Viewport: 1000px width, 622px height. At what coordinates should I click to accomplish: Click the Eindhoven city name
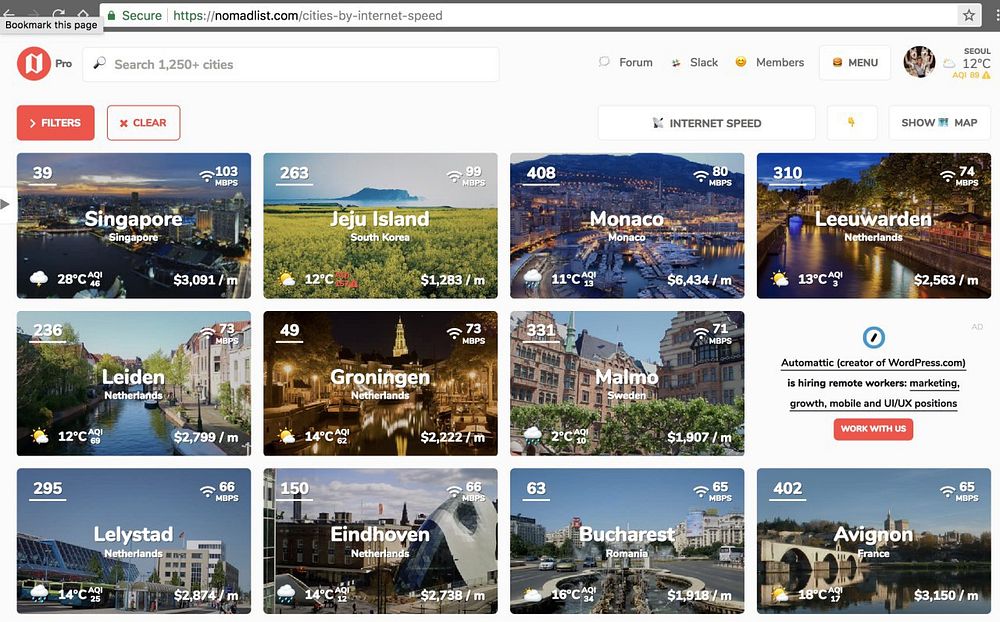[x=380, y=534]
